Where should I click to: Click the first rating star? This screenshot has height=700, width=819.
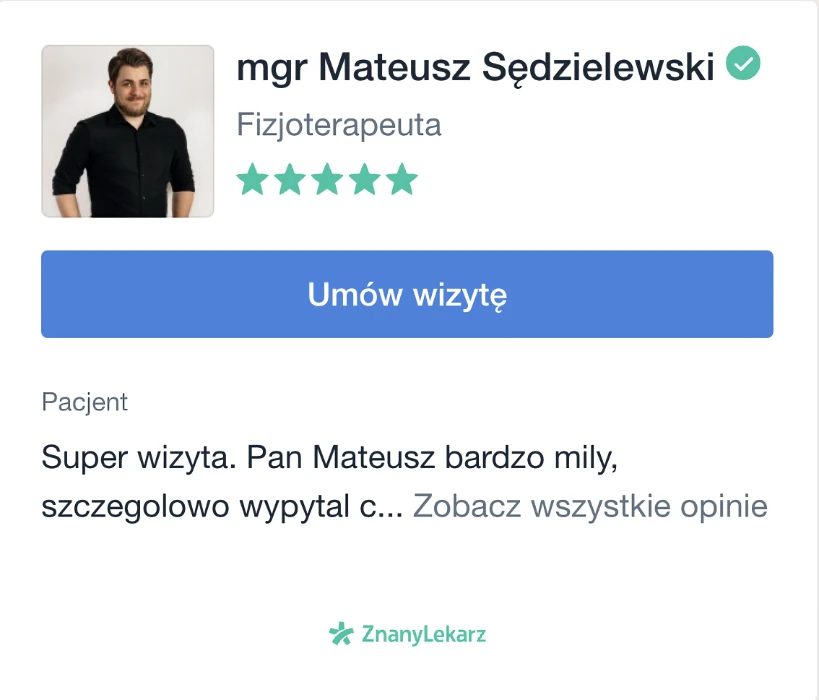(x=252, y=180)
